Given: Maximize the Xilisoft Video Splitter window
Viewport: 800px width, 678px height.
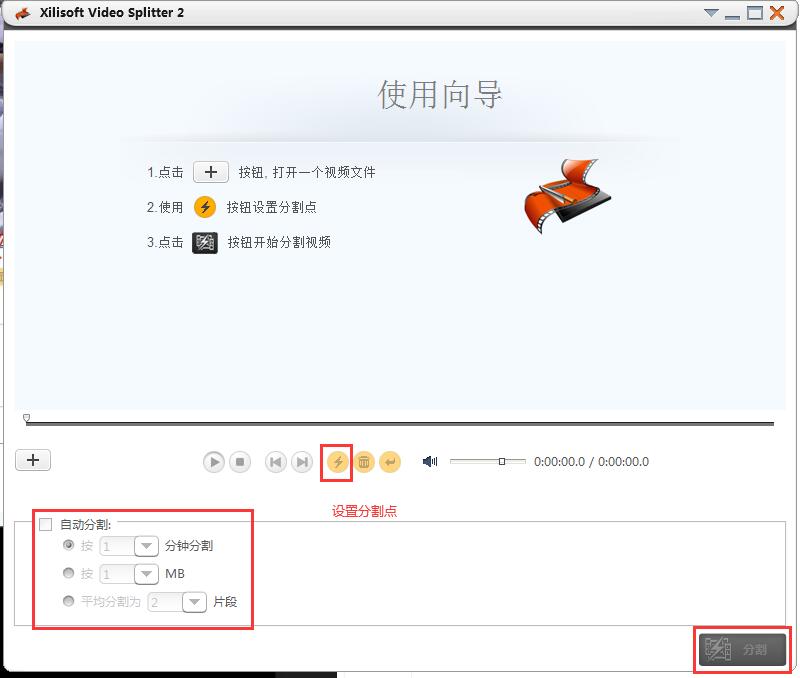Looking at the screenshot, I should [755, 13].
